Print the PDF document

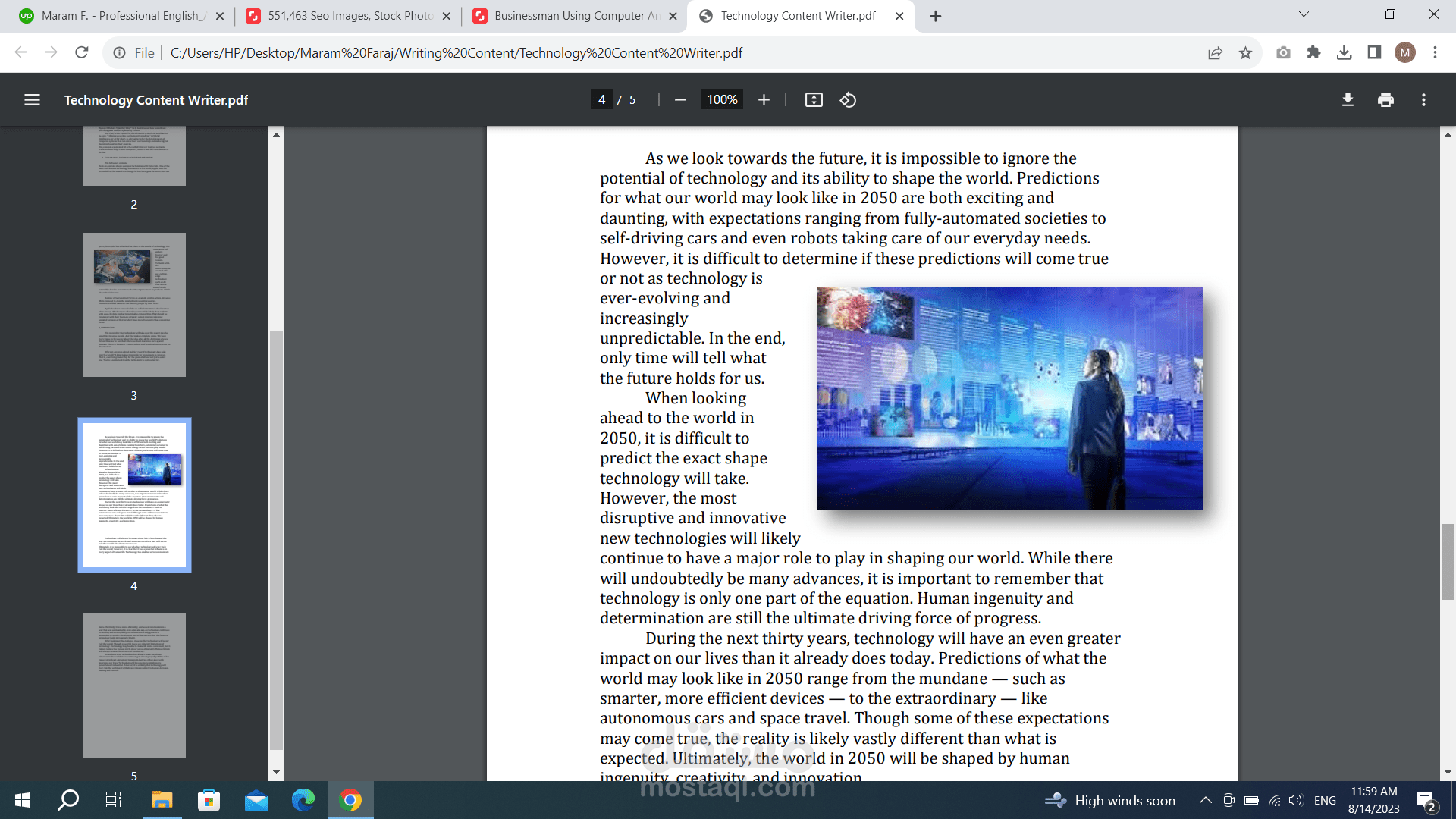pyautogui.click(x=1385, y=100)
